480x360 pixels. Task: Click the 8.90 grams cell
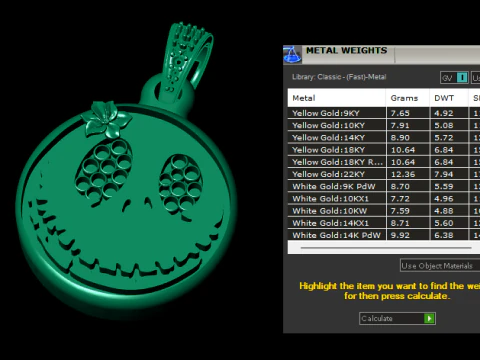(x=408, y=137)
